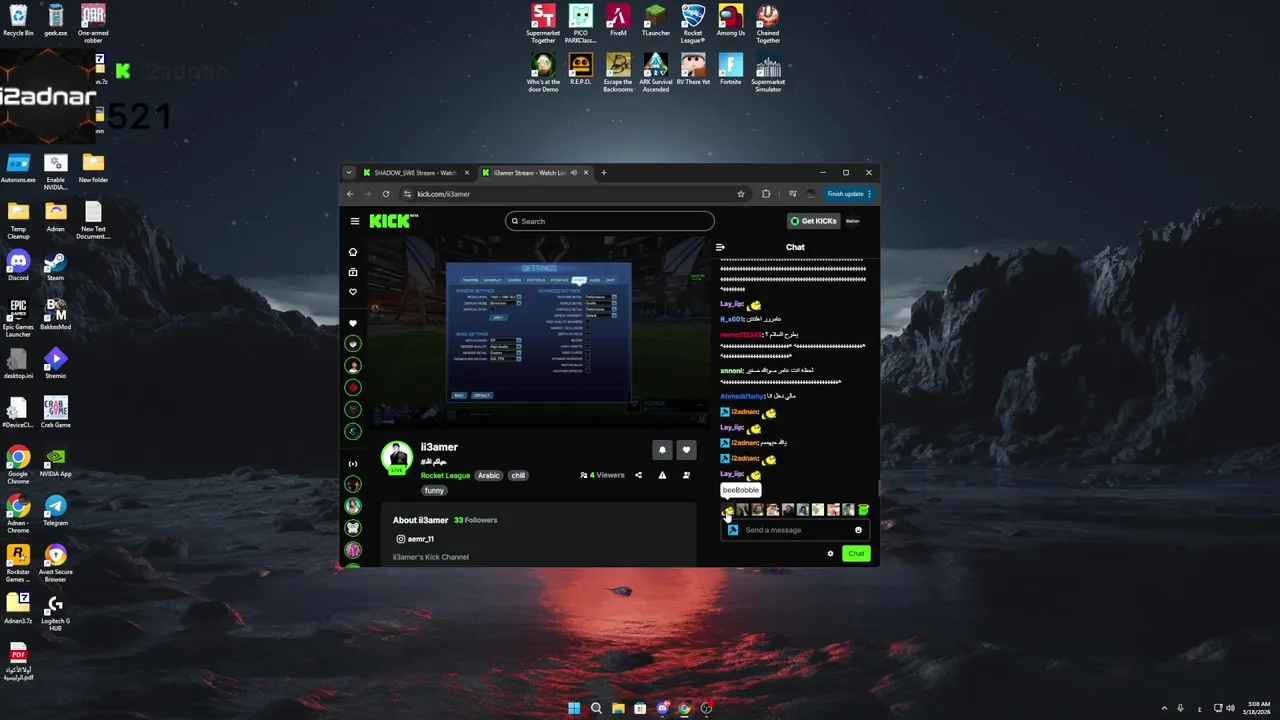Viewport: 1280px width, 720px height.
Task: Click the Finish update button
Action: (x=849, y=194)
